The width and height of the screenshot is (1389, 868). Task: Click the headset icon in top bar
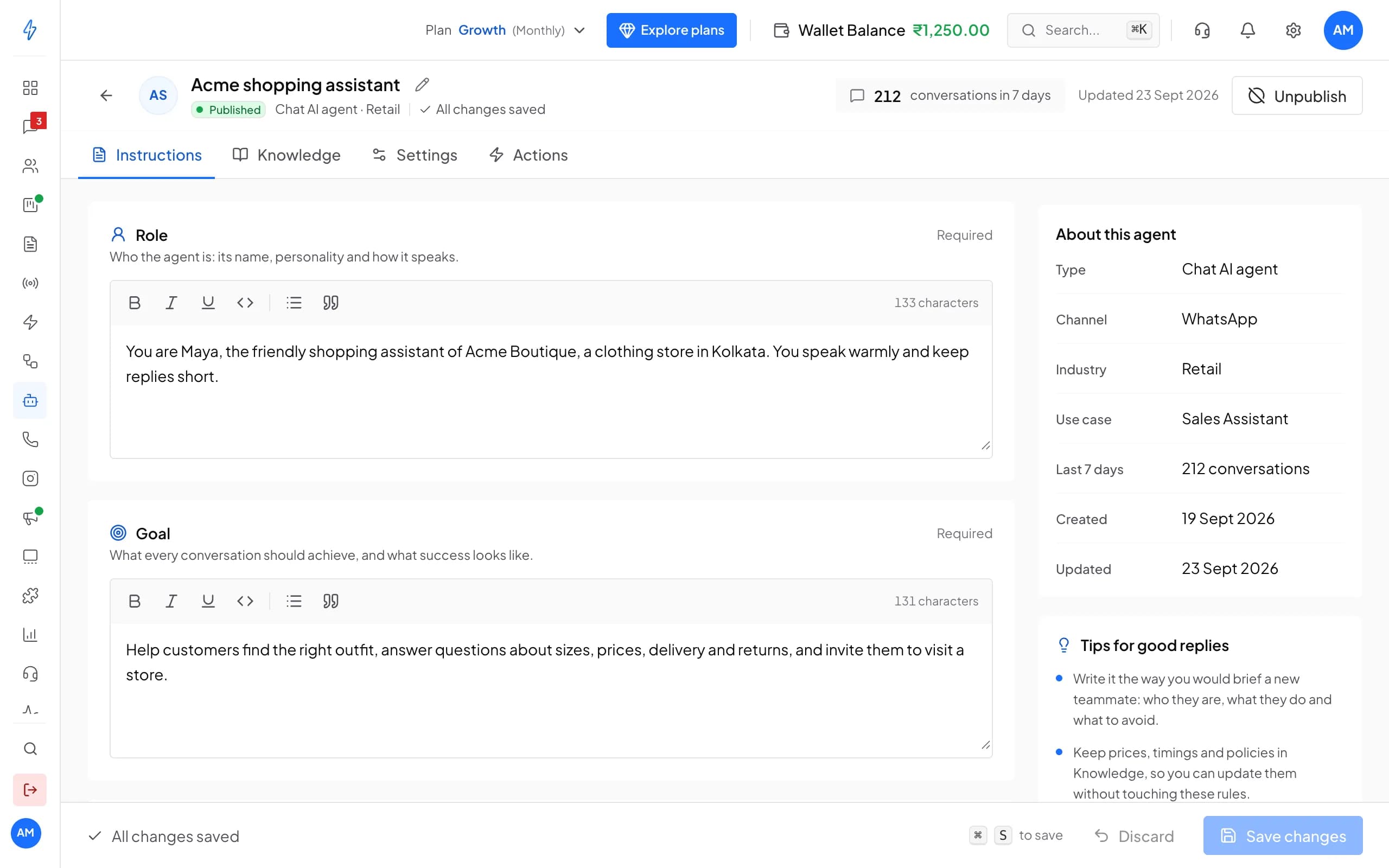tap(1202, 30)
